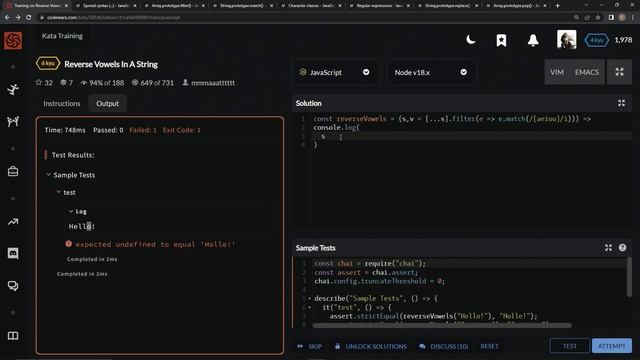Toggle dark mode moon icon
Image resolution: width=640 pixels, height=360 pixels.
471,40
